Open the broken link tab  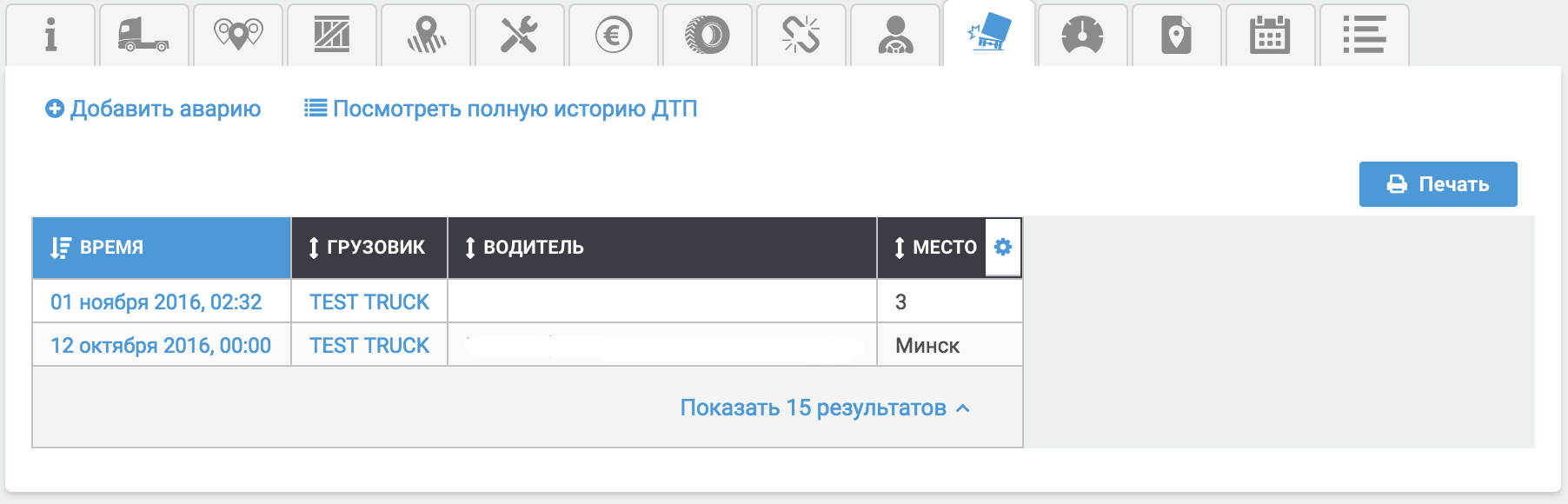click(x=801, y=36)
